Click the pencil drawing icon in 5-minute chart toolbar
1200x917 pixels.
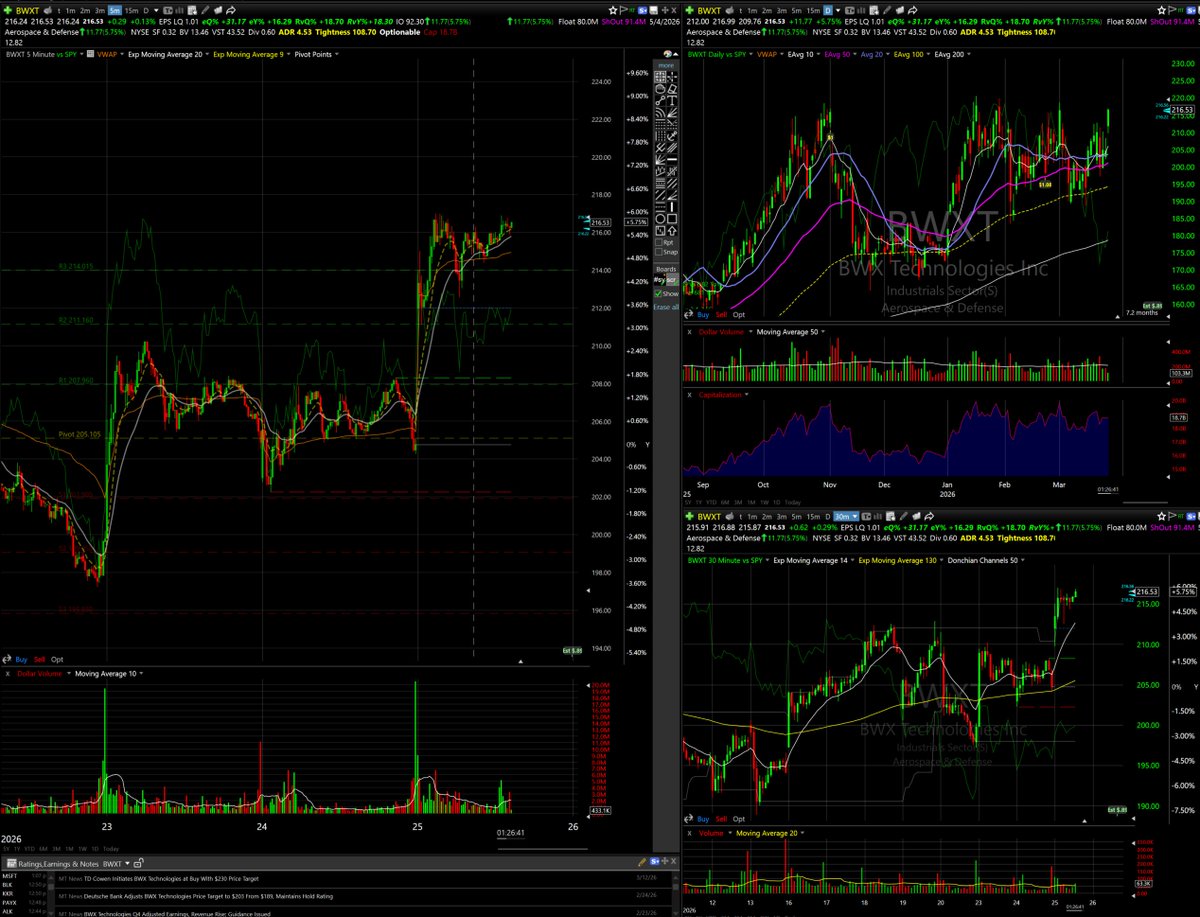(205, 11)
